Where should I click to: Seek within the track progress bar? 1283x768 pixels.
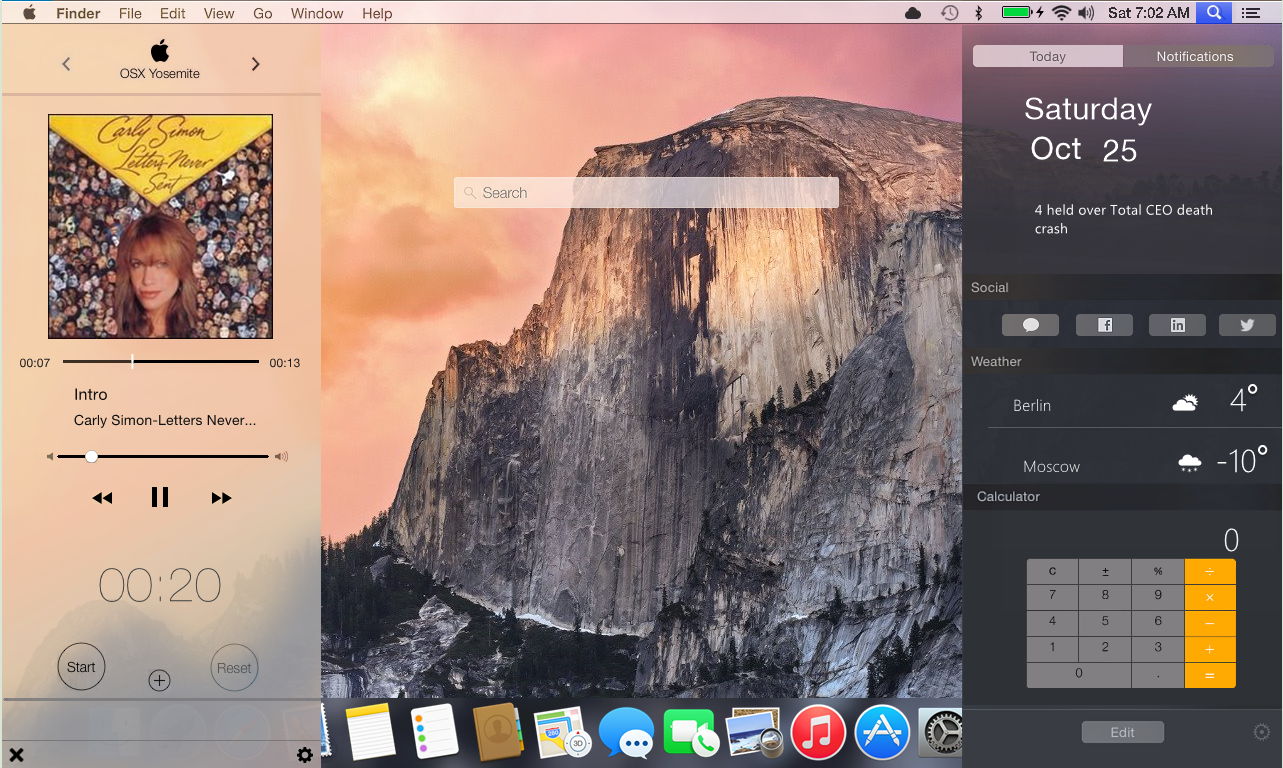[161, 361]
